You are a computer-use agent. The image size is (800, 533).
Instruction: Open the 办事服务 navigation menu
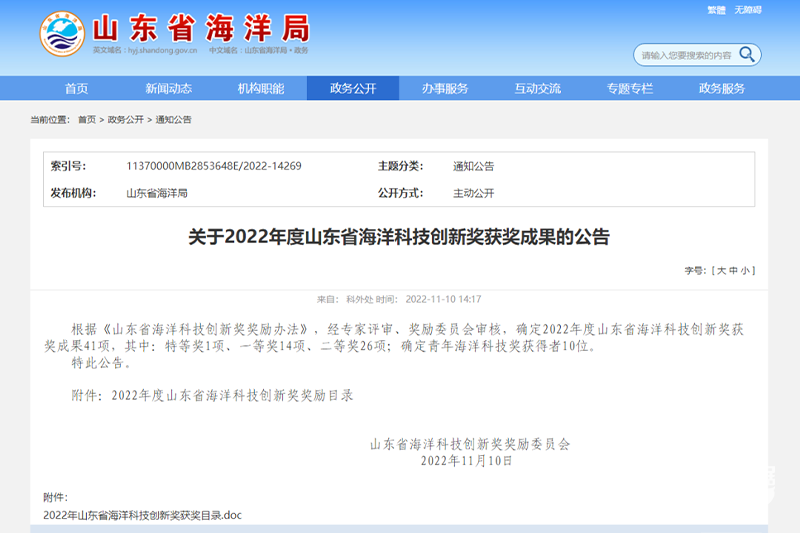pyautogui.click(x=445, y=88)
